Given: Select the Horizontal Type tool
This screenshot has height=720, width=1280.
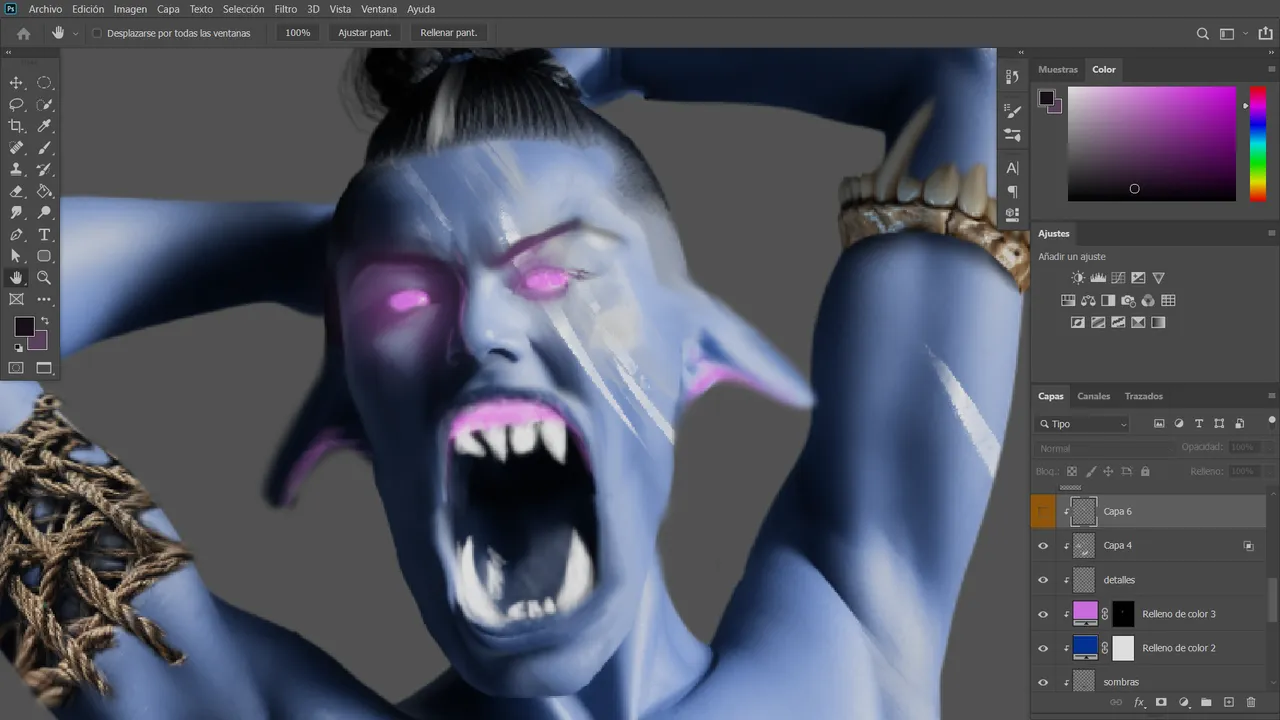Looking at the screenshot, I should tap(44, 235).
